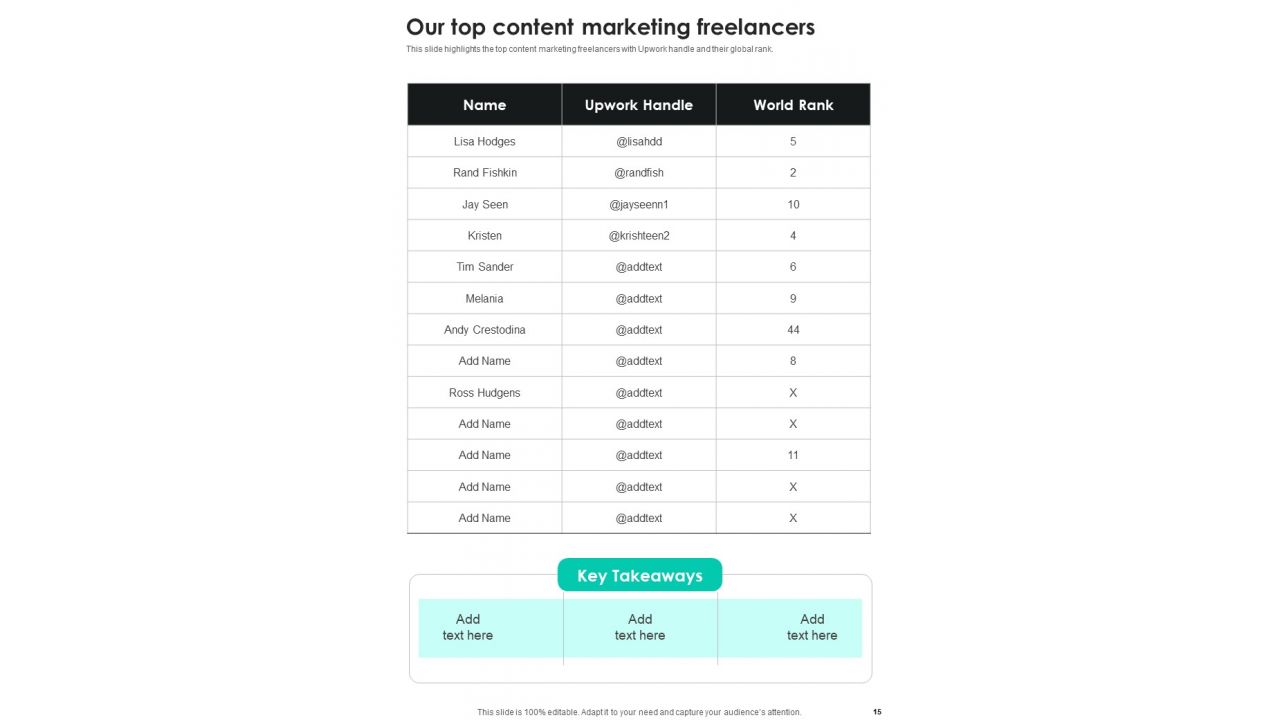Click the World Rank column header
This screenshot has width=1280, height=720.
793,105
